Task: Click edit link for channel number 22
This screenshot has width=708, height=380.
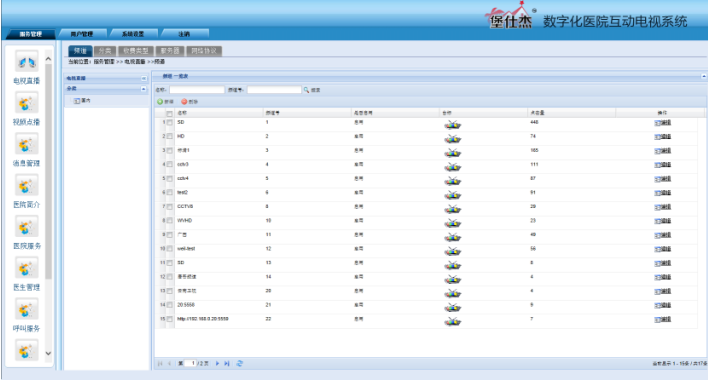Action: (662, 320)
